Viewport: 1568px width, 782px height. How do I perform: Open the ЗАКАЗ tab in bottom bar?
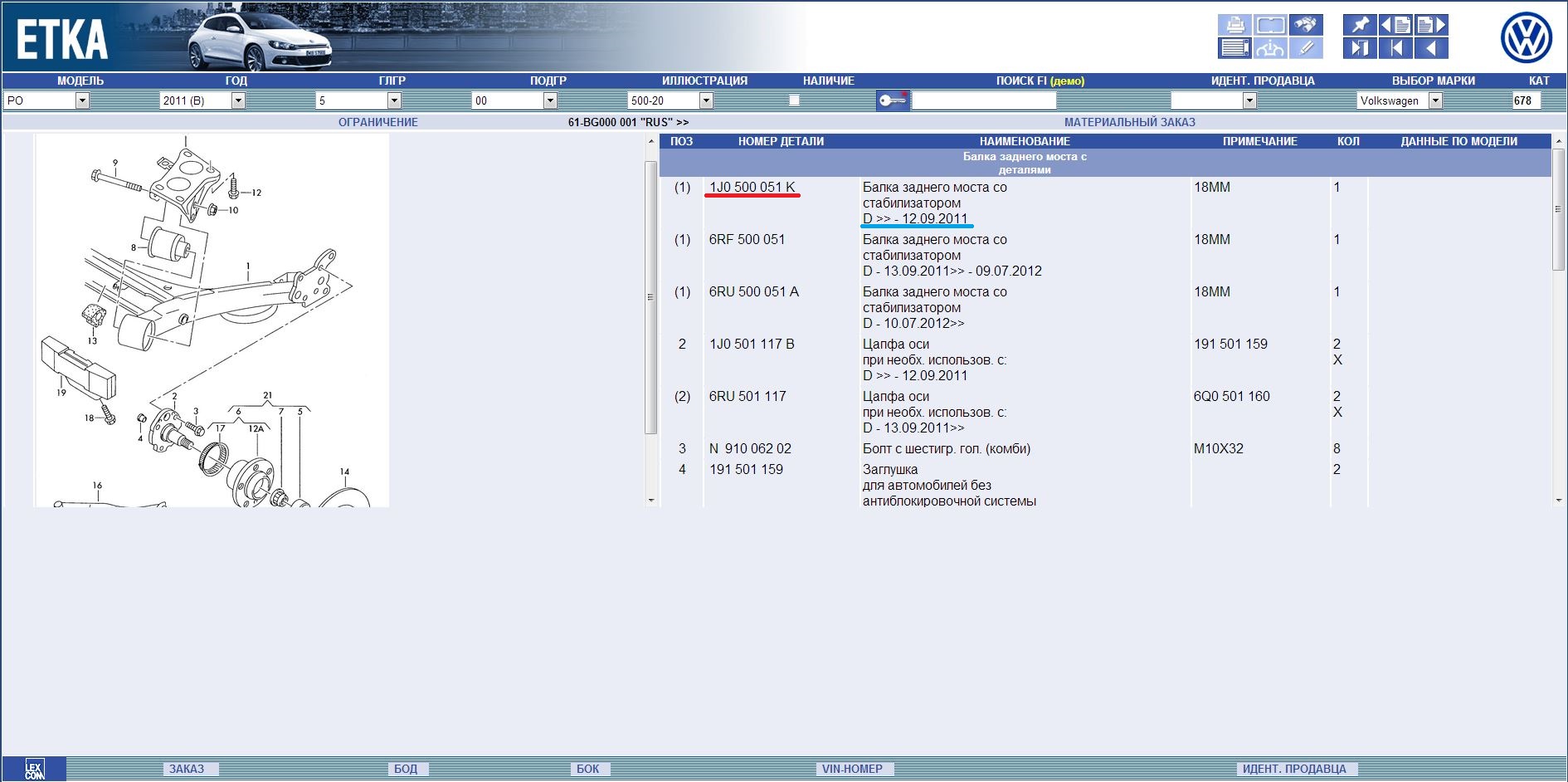(x=187, y=769)
